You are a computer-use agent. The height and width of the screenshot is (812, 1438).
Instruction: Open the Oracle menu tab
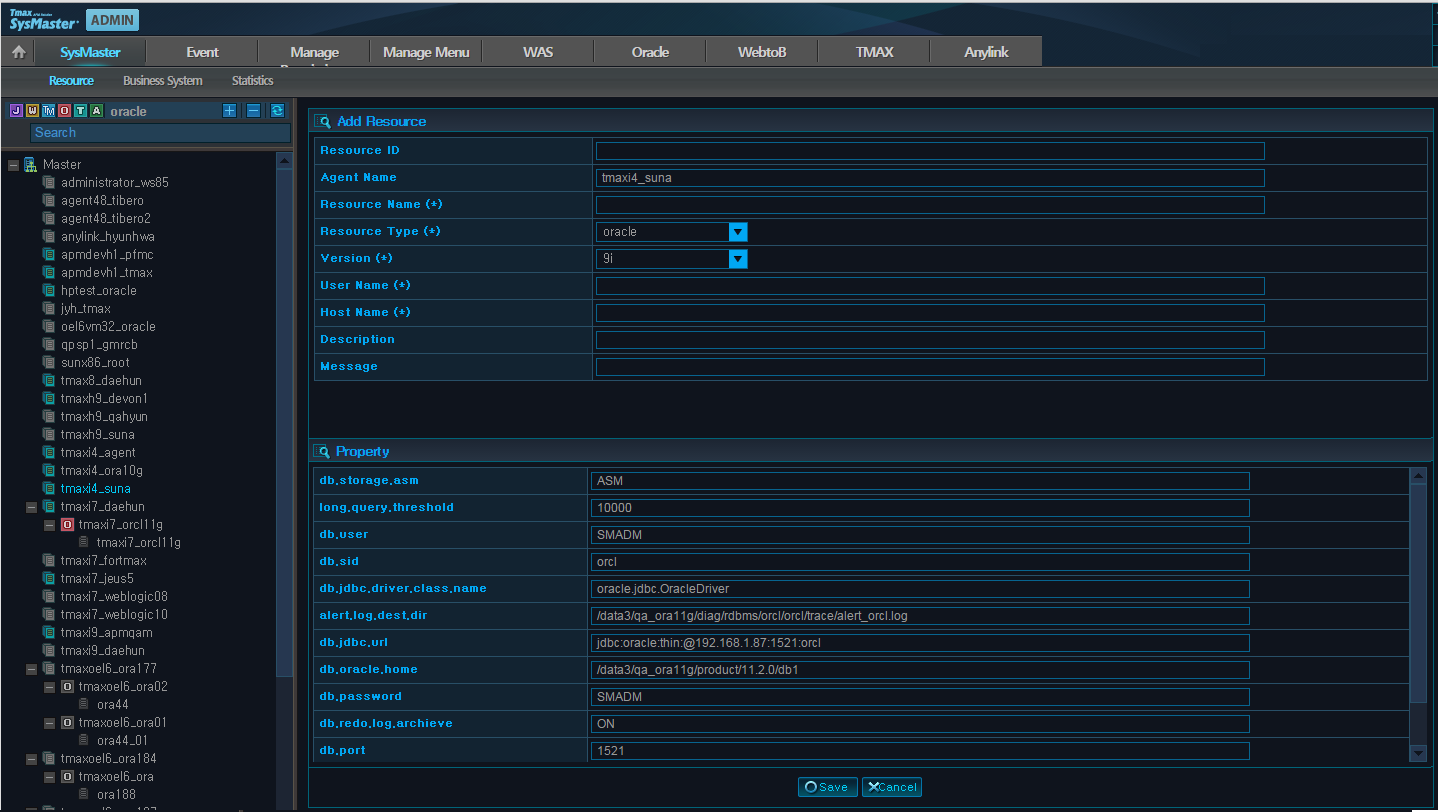650,52
